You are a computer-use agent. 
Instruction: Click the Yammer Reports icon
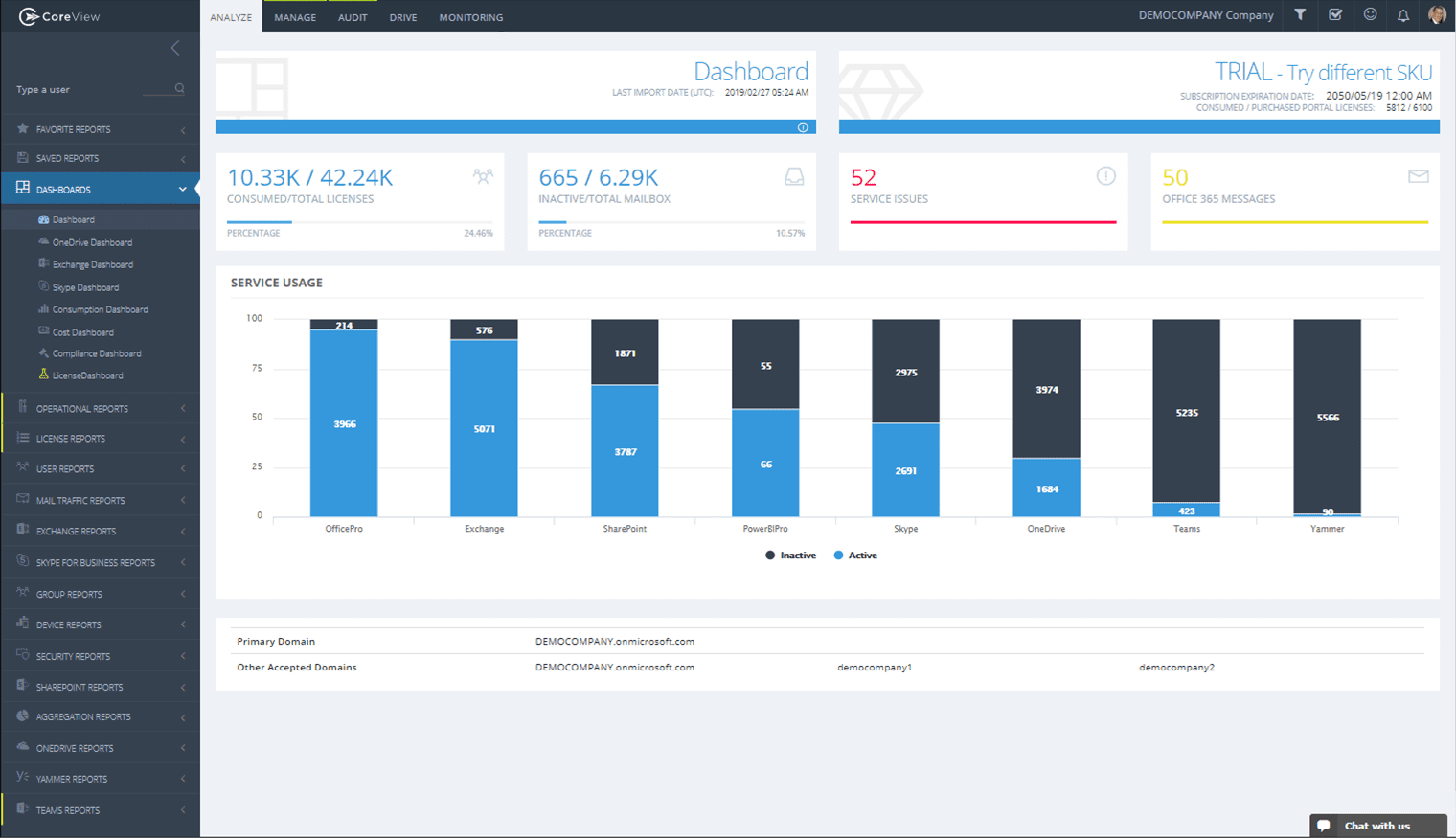(23, 778)
